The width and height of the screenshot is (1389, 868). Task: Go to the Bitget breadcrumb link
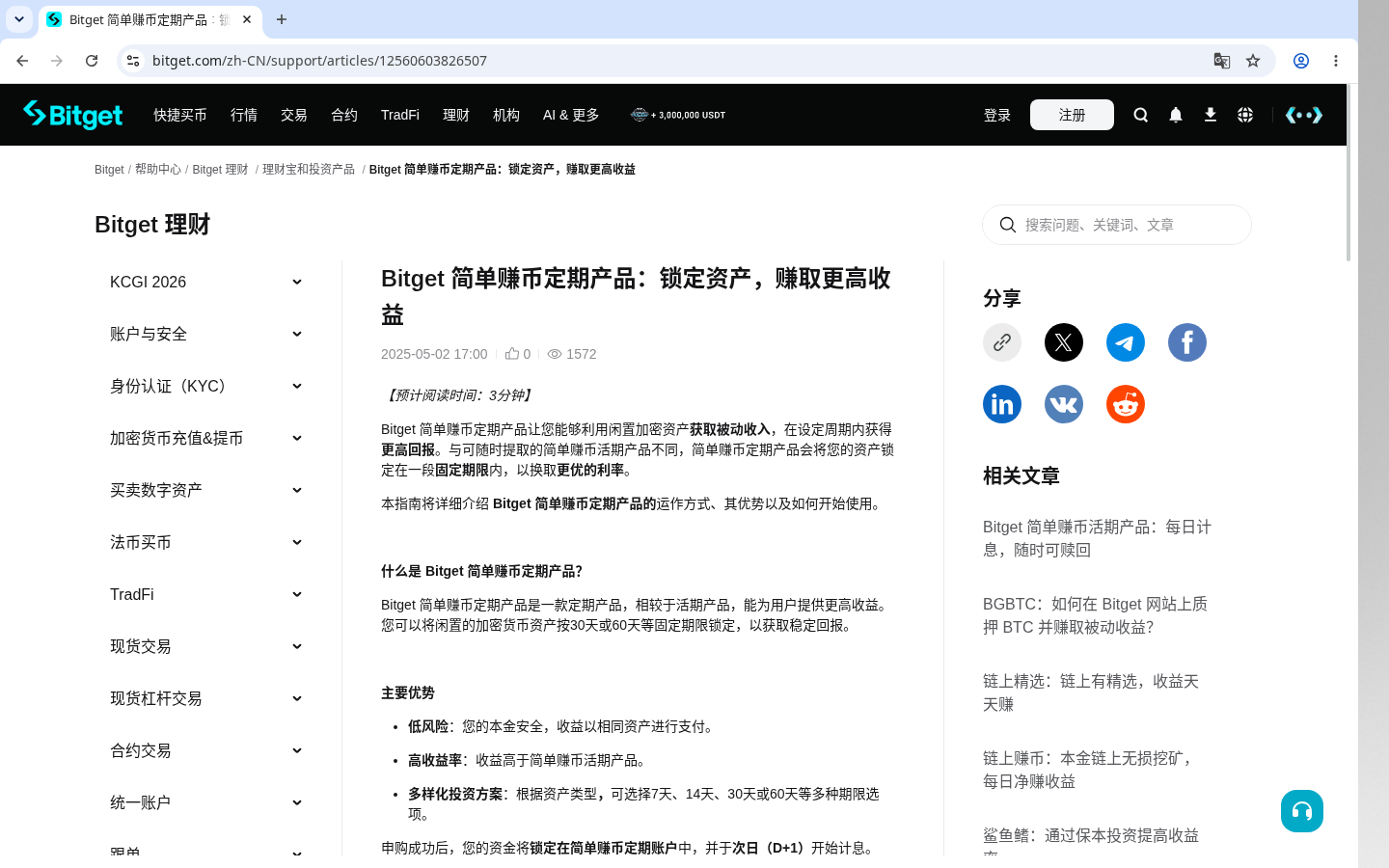[x=109, y=169]
